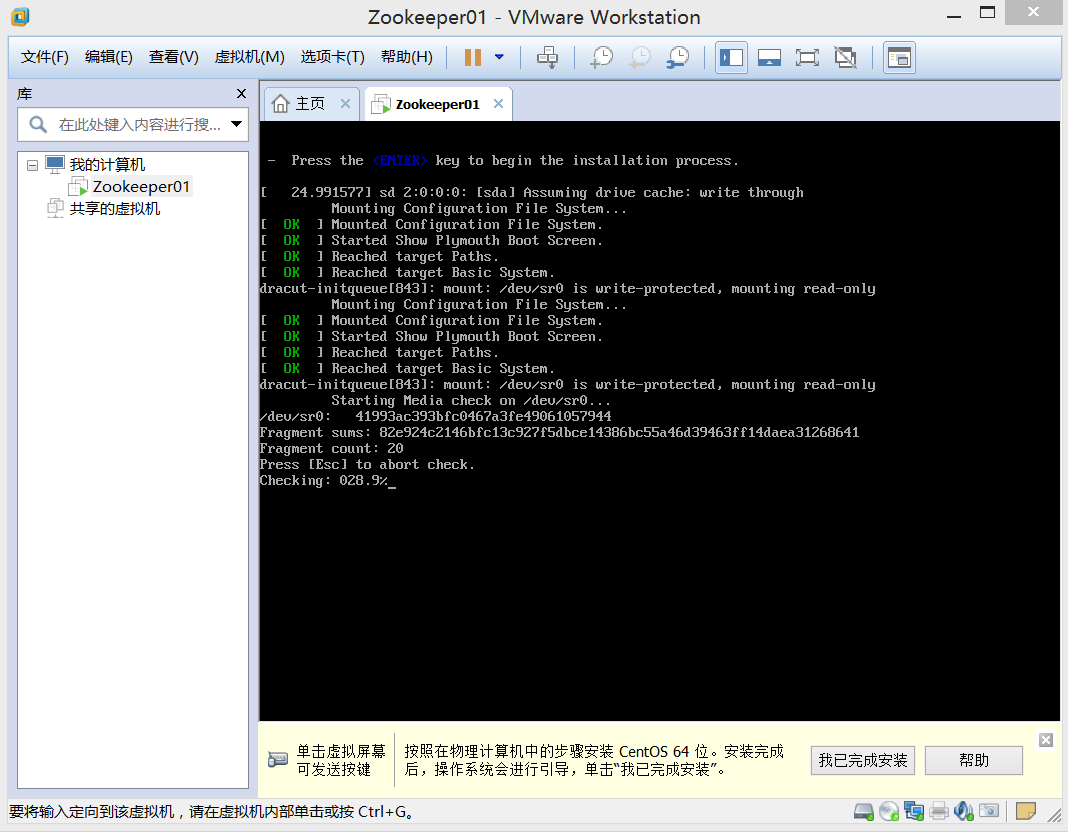1068x832 pixels.
Task: Open the power options dropdown arrow beside pause
Action: pos(499,57)
